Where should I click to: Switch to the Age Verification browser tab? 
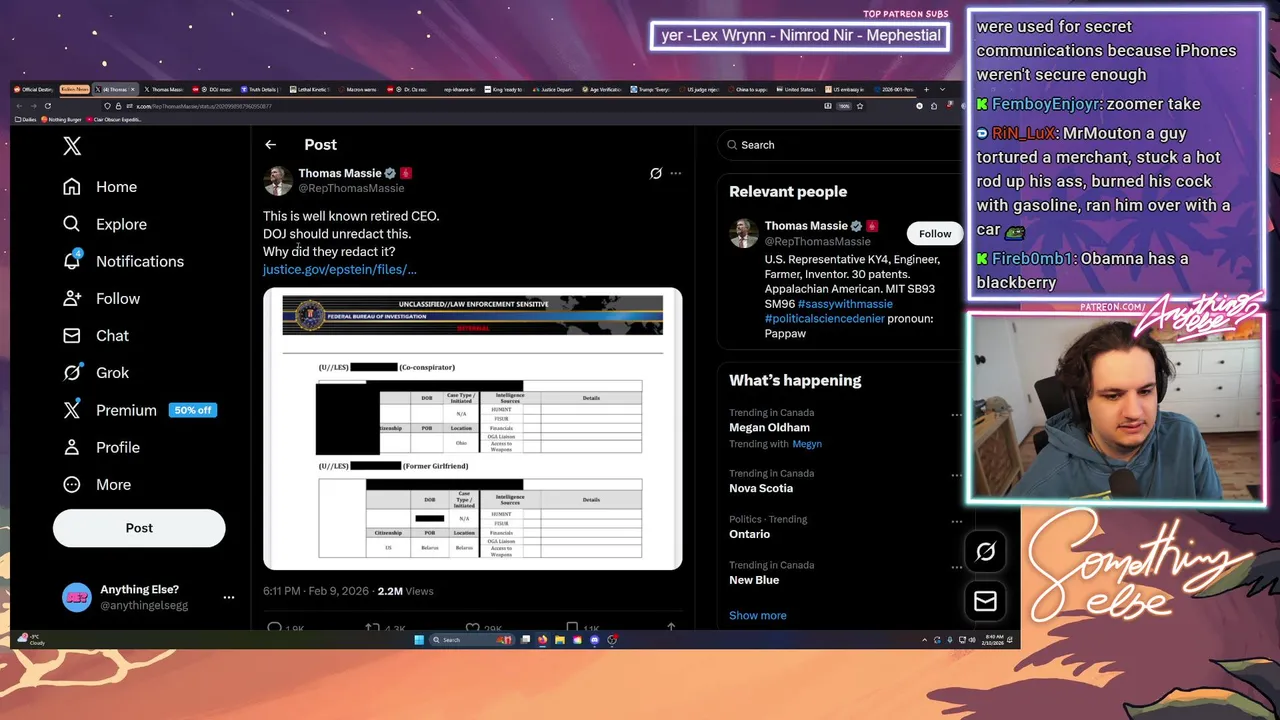602,89
